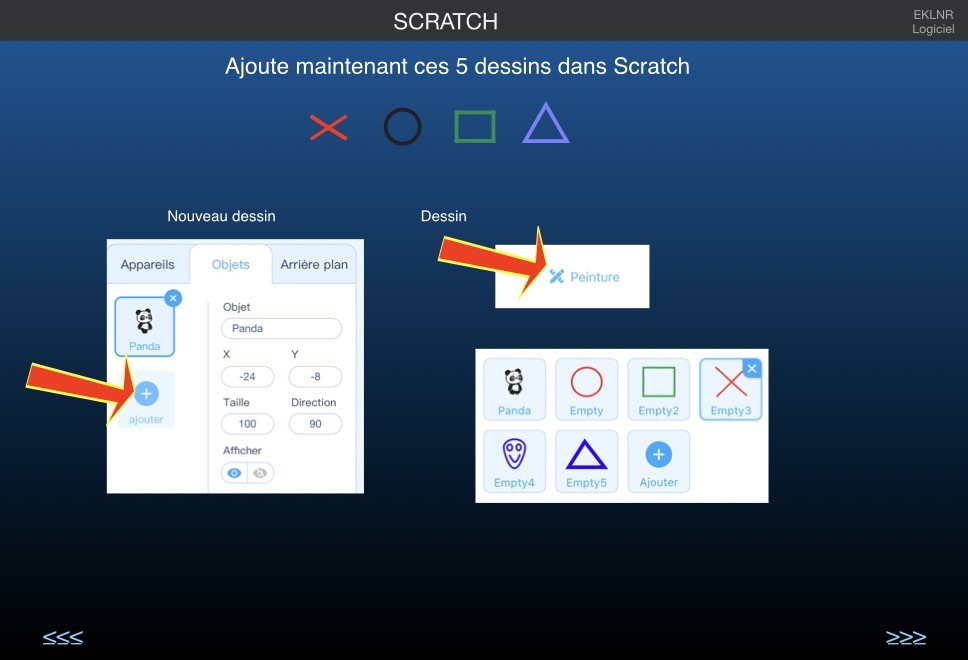Switch to the Arrière plan tab
968x660 pixels.
pyautogui.click(x=314, y=264)
